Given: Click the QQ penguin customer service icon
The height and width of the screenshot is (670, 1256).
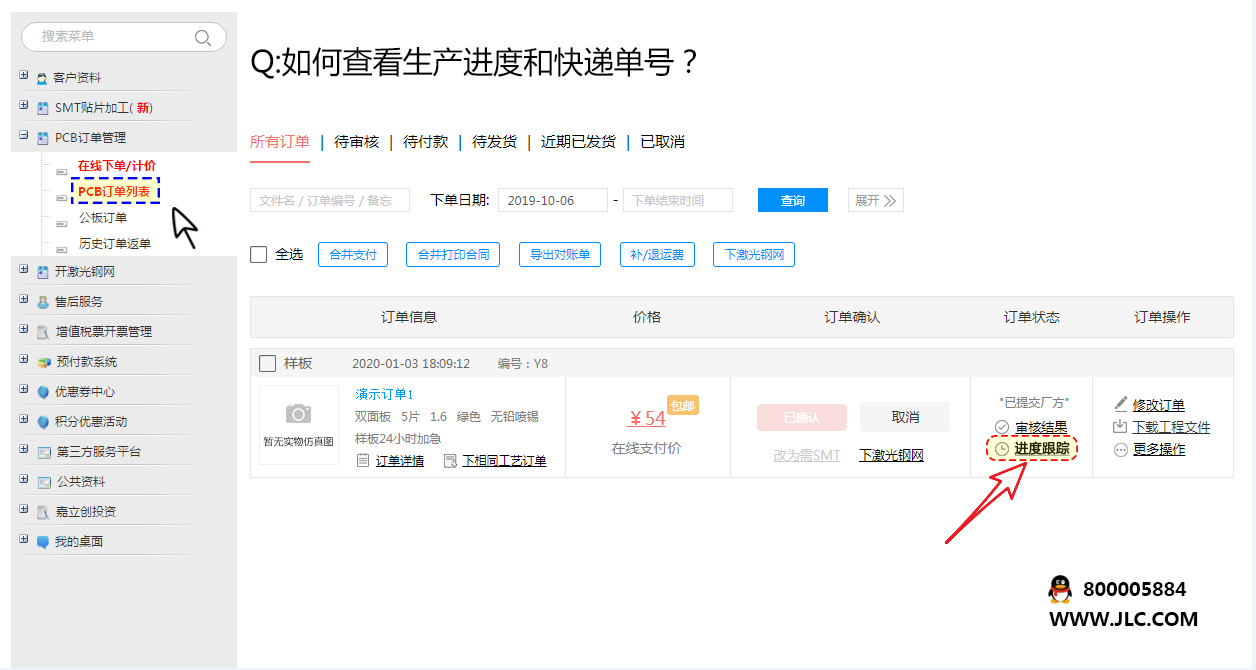Looking at the screenshot, I should pos(1060,590).
